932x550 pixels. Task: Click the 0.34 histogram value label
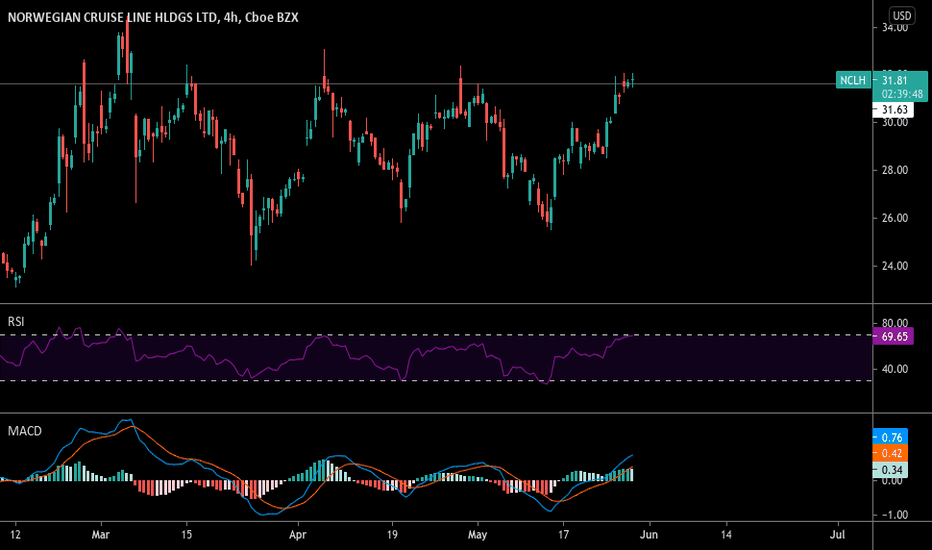tap(891, 470)
